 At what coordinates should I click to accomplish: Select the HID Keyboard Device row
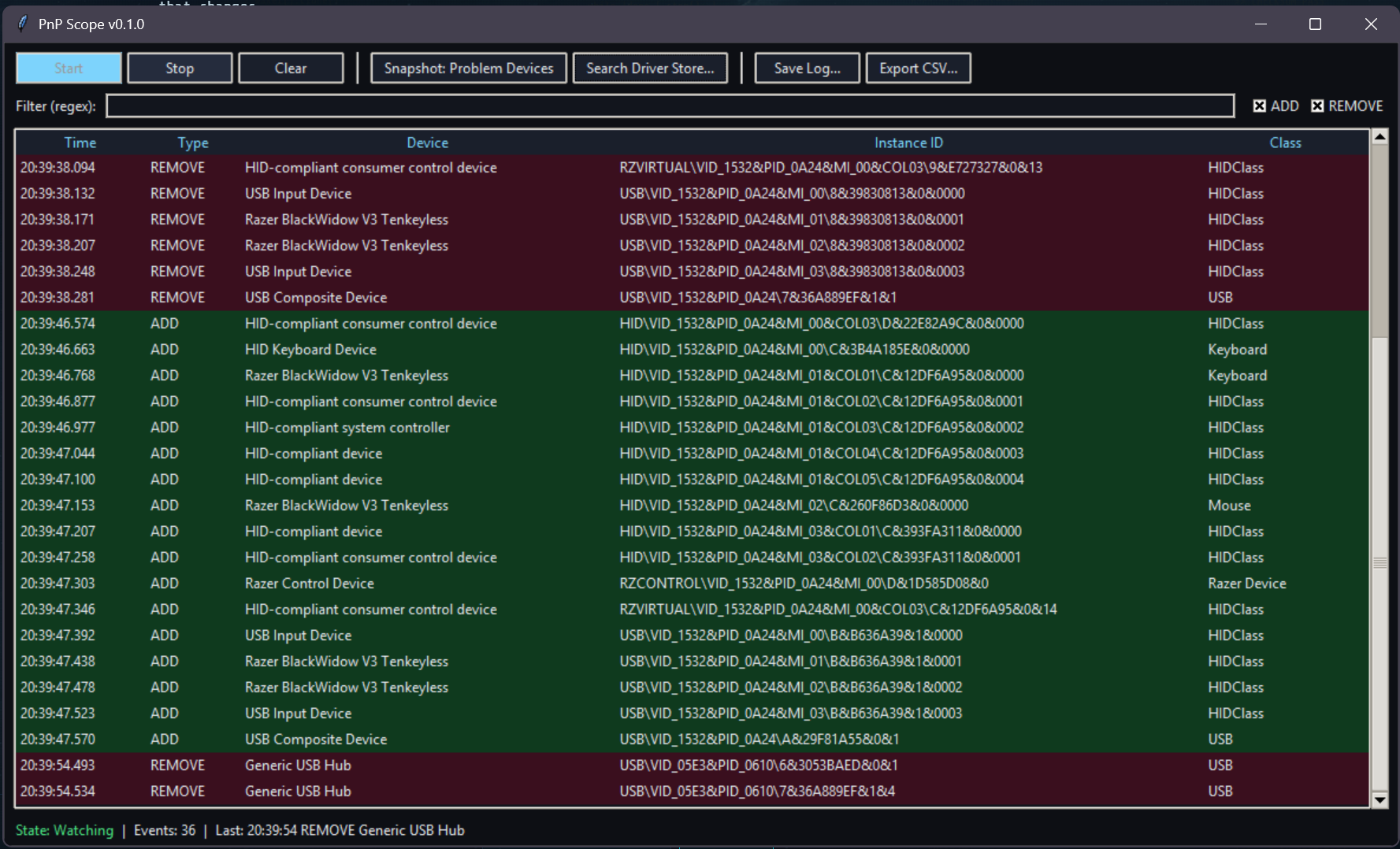tap(692, 349)
